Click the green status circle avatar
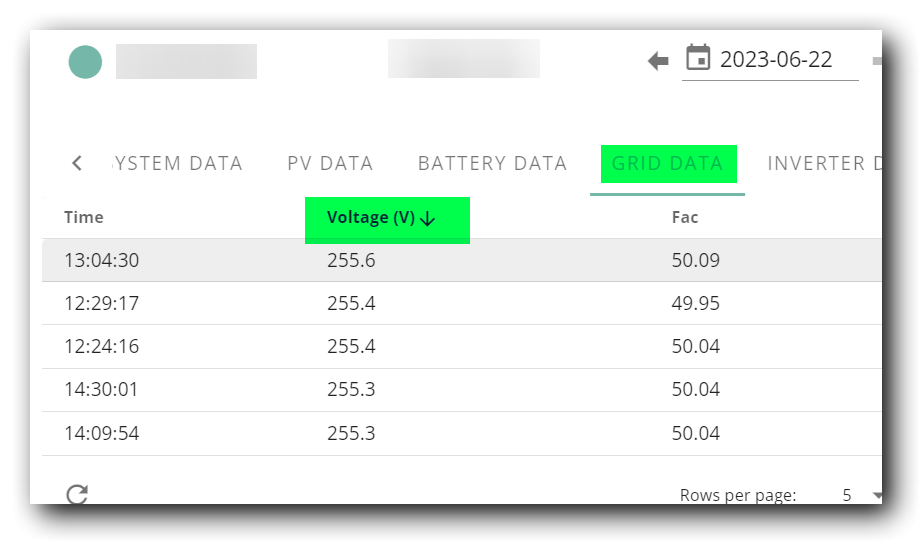The height and width of the screenshot is (544, 922). point(85,62)
